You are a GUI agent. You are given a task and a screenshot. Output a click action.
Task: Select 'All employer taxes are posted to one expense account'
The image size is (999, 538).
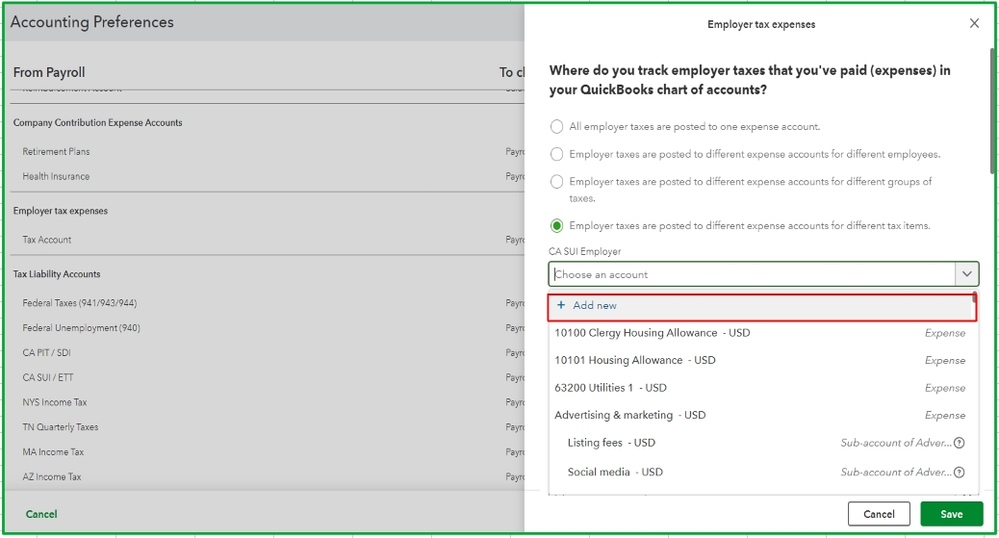pos(557,127)
